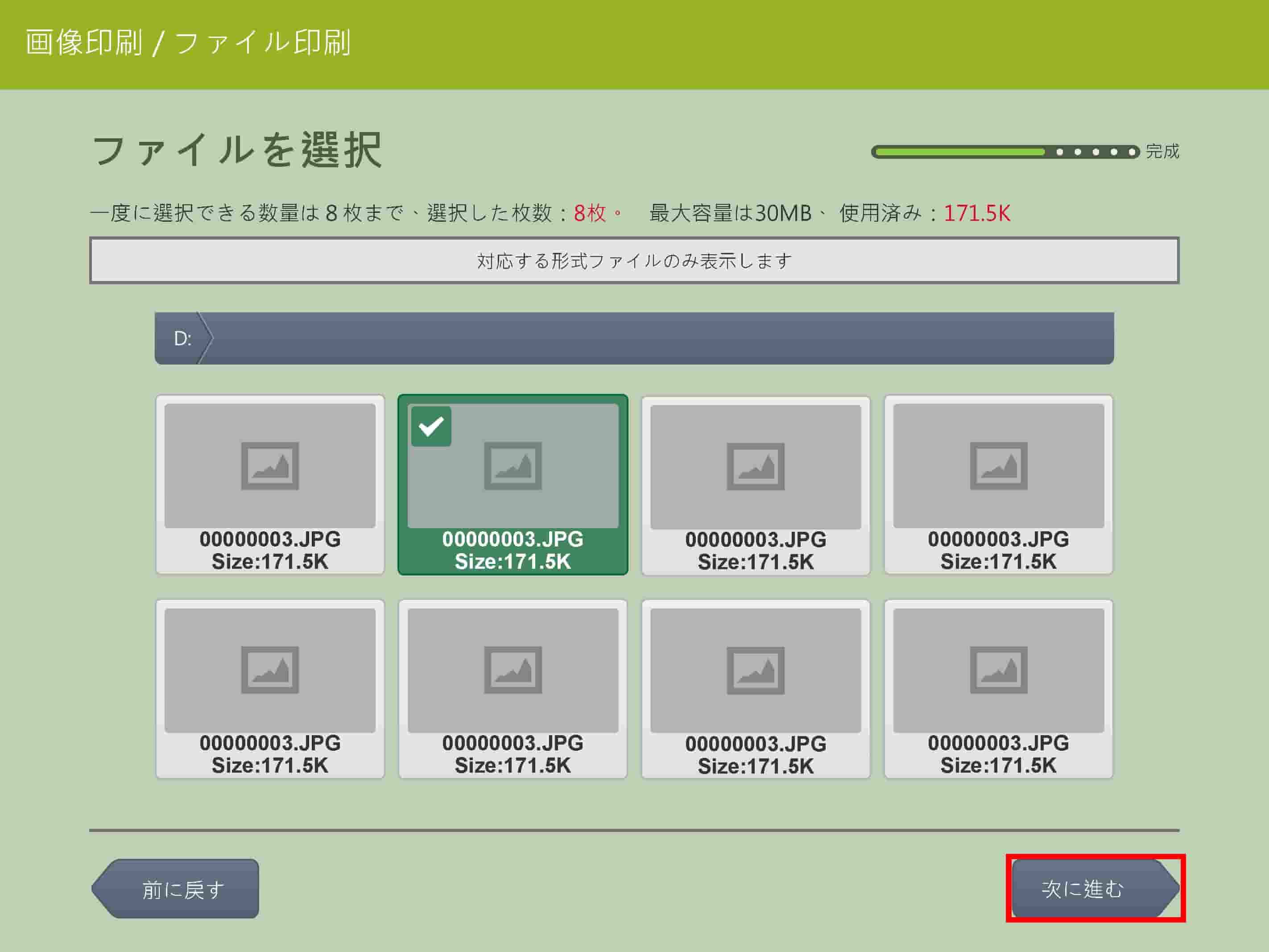The image size is (1269, 952).
Task: Click the 画像印刷 / ファイル印刷 header title
Action: 188,42
